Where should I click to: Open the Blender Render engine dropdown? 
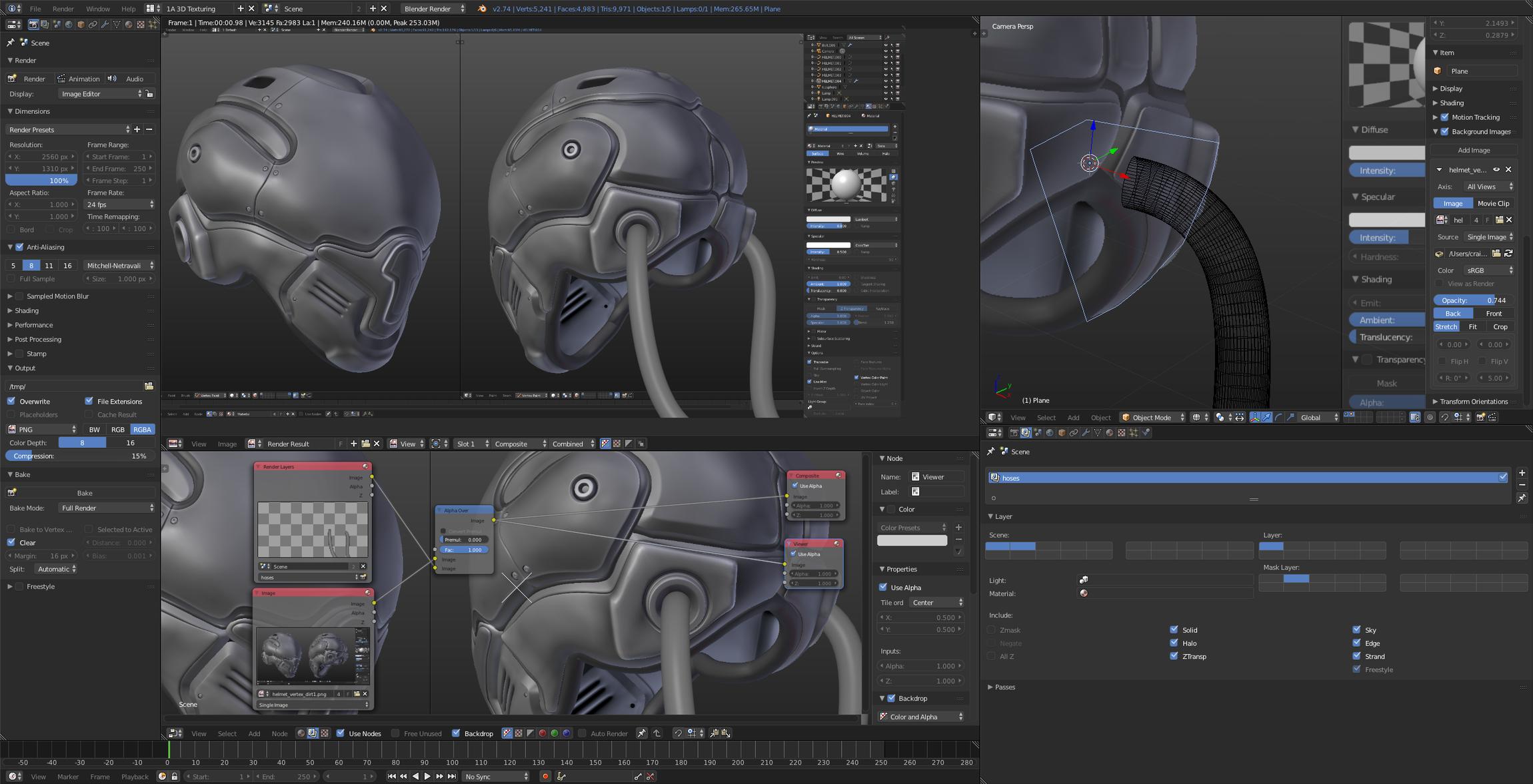433,9
